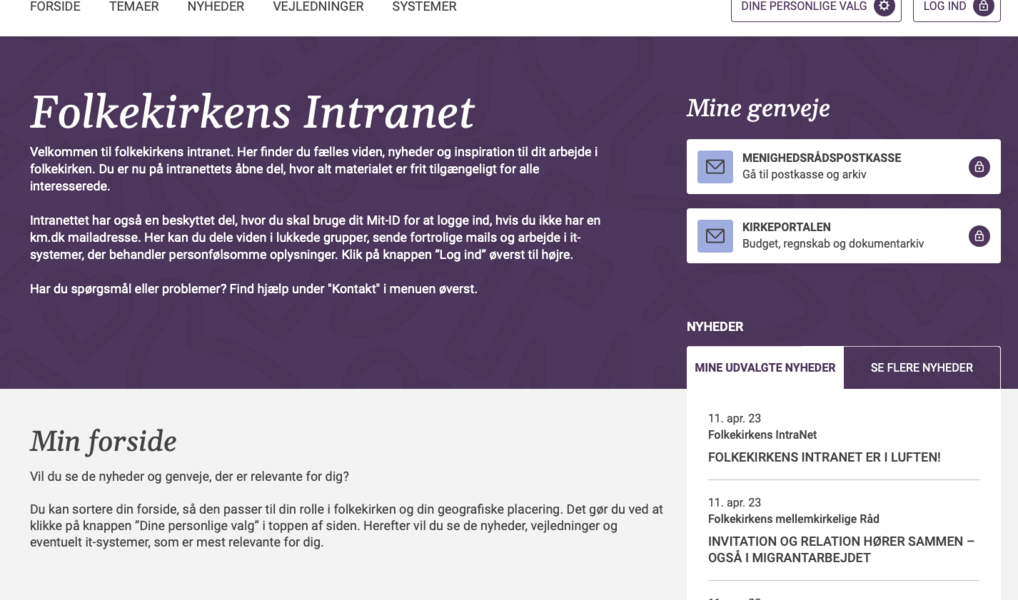Screen dimensions: 1018x600
Task: Open the Temaer menu
Action: (x=134, y=7)
